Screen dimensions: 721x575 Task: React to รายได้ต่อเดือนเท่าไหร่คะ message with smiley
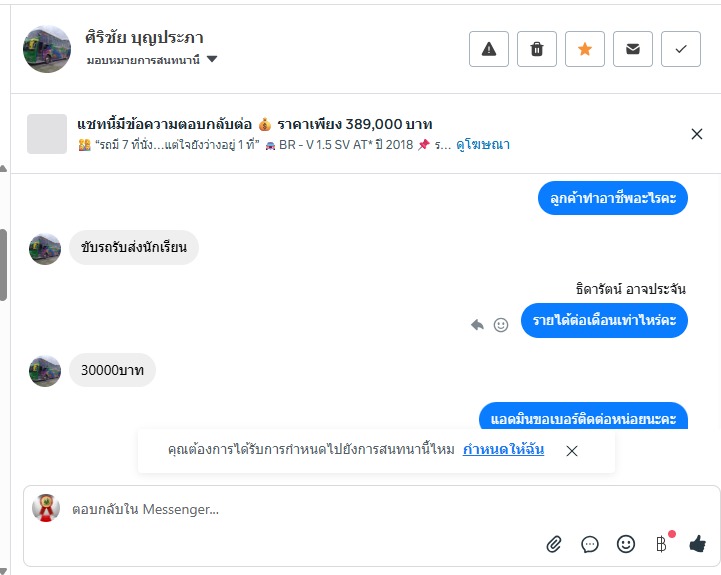(x=501, y=325)
